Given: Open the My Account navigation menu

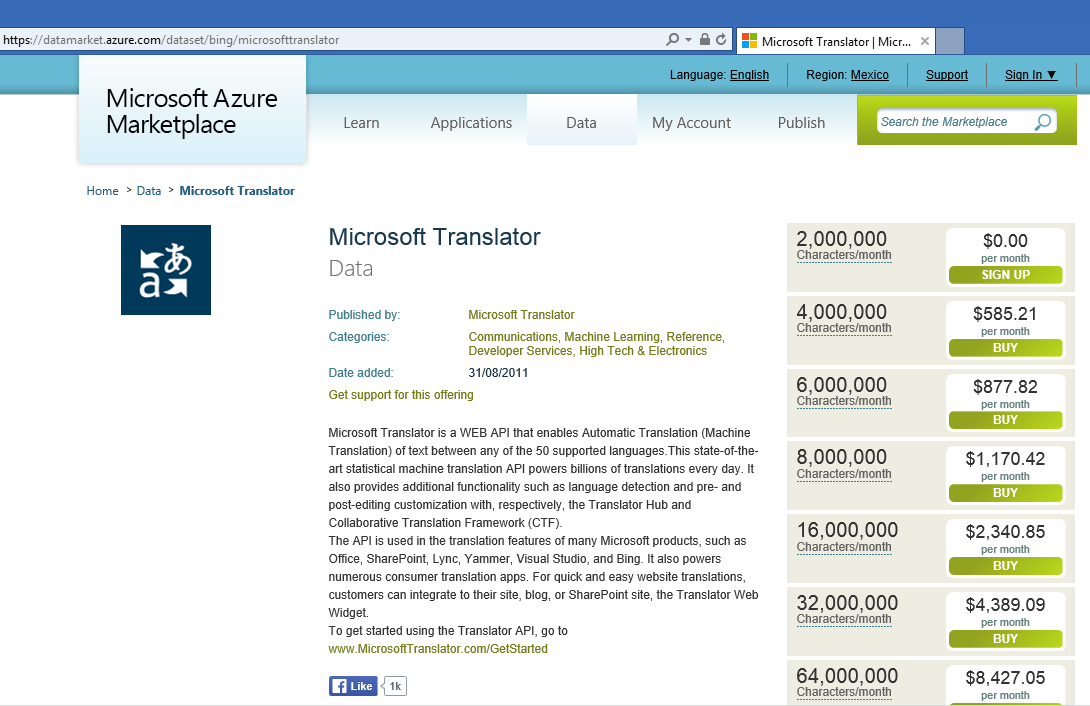Looking at the screenshot, I should pyautogui.click(x=692, y=122).
